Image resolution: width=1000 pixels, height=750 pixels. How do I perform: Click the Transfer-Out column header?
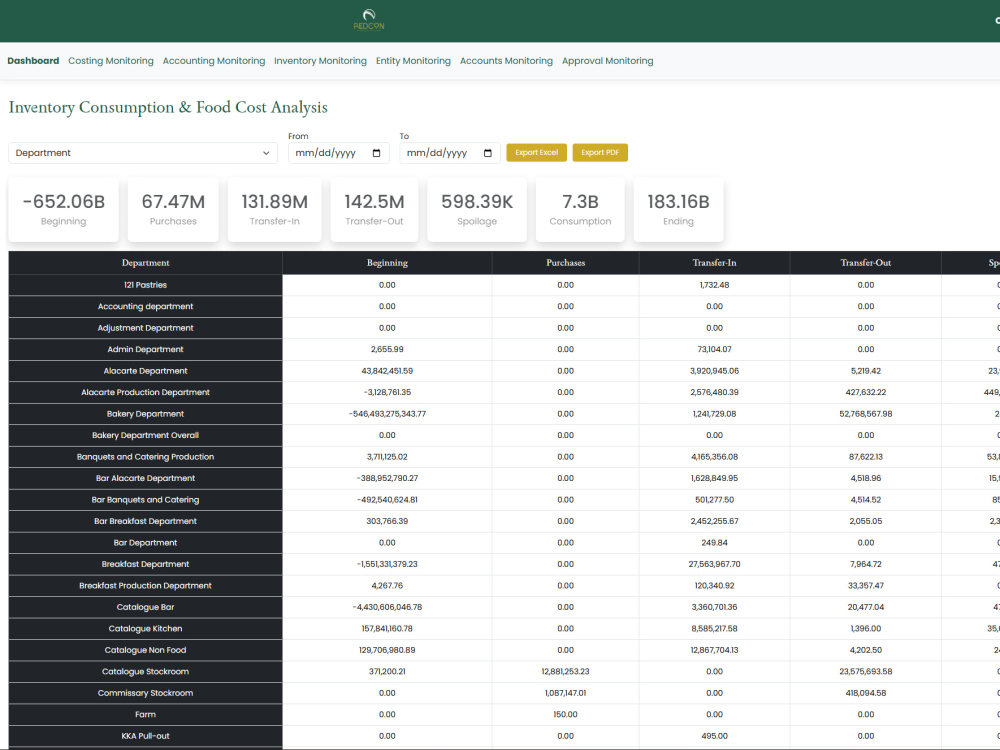[x=865, y=263]
